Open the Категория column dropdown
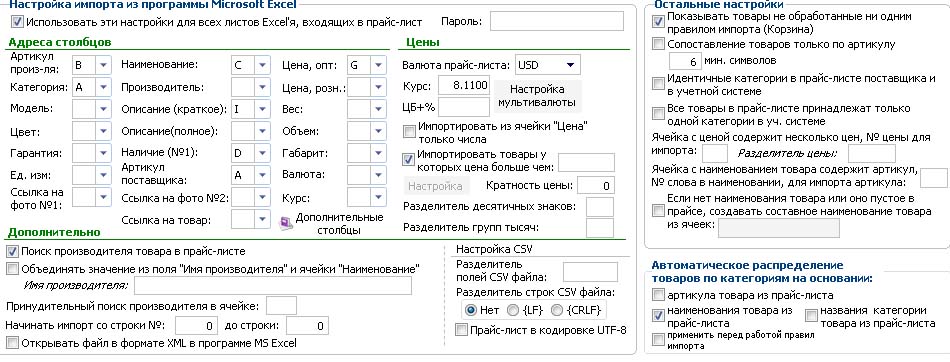This screenshot has width=950, height=362. pyautogui.click(x=104, y=87)
